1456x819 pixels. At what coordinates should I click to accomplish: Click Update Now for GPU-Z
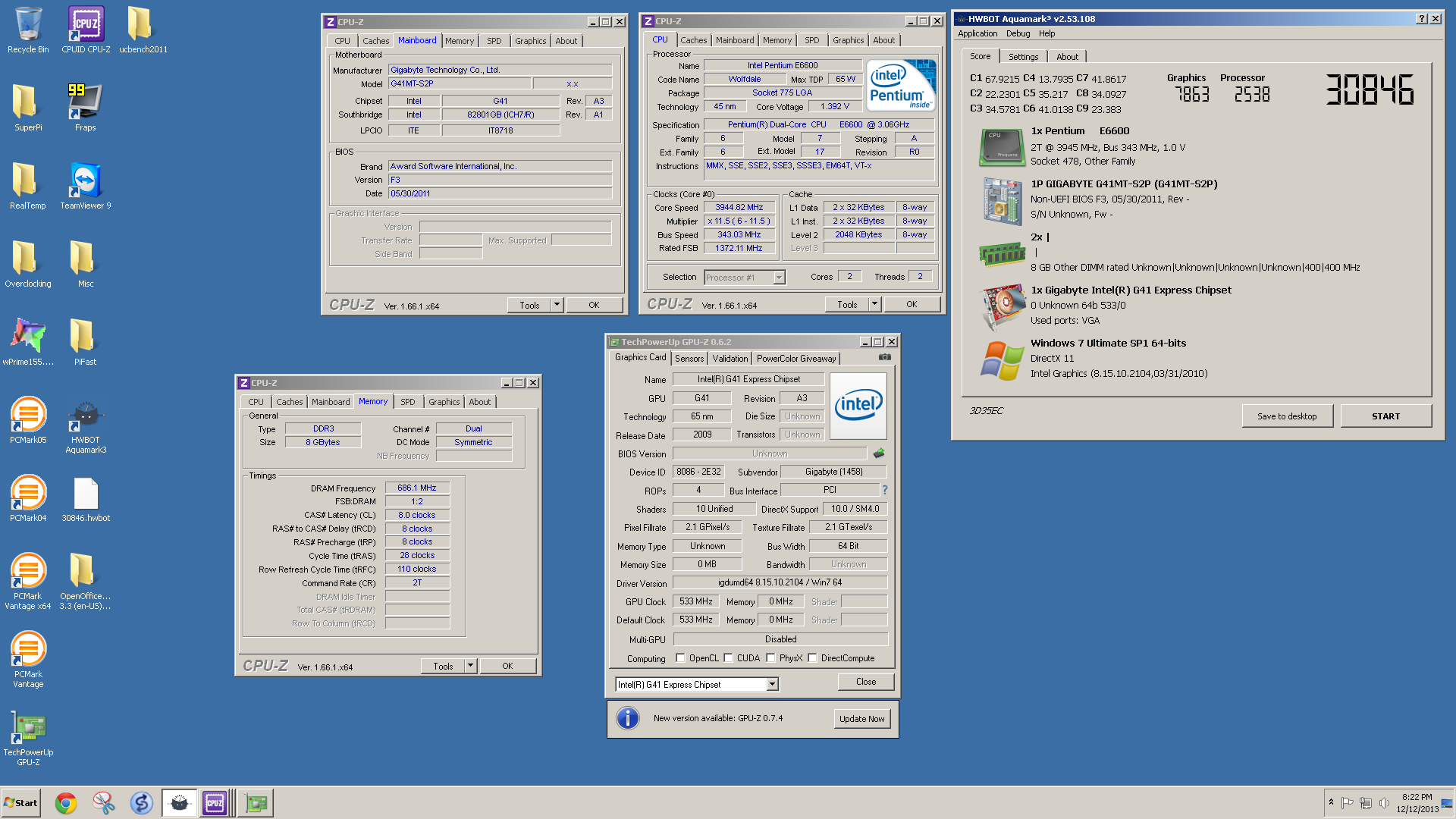[x=861, y=719]
